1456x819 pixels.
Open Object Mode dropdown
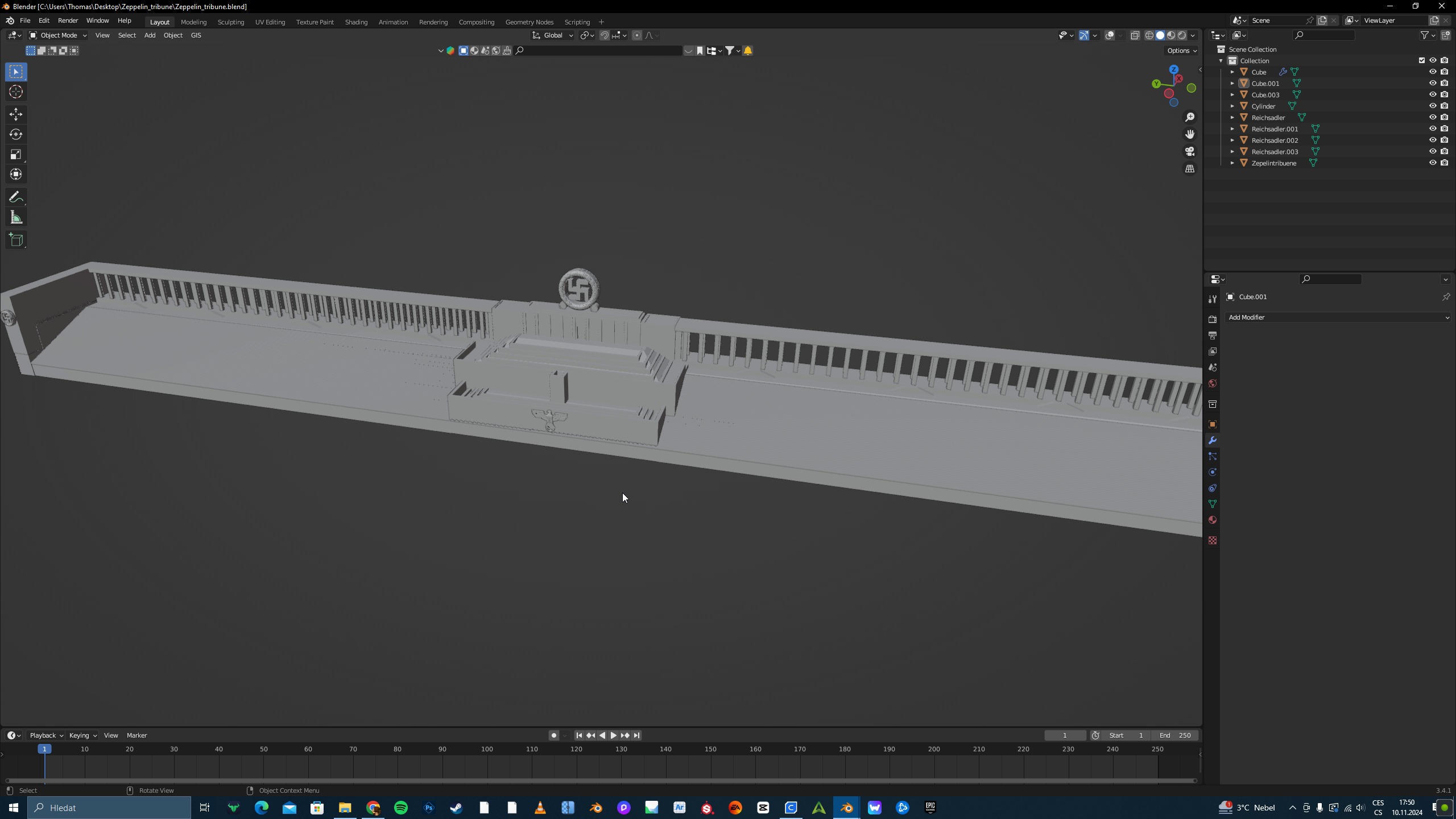[58, 35]
